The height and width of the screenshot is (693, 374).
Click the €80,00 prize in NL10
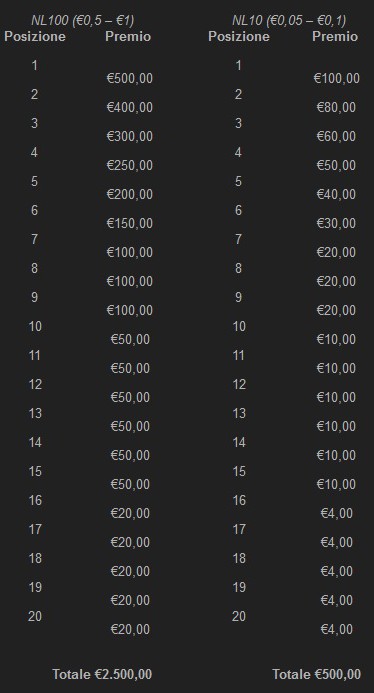tap(336, 107)
